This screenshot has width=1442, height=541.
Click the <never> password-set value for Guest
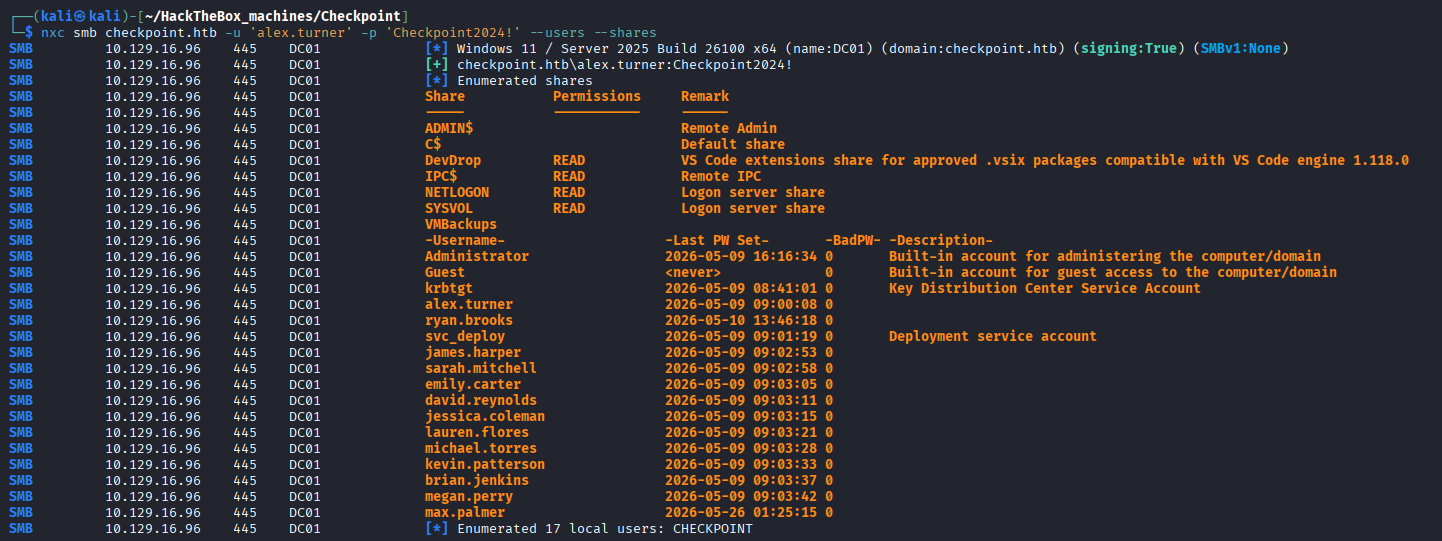pos(693,272)
